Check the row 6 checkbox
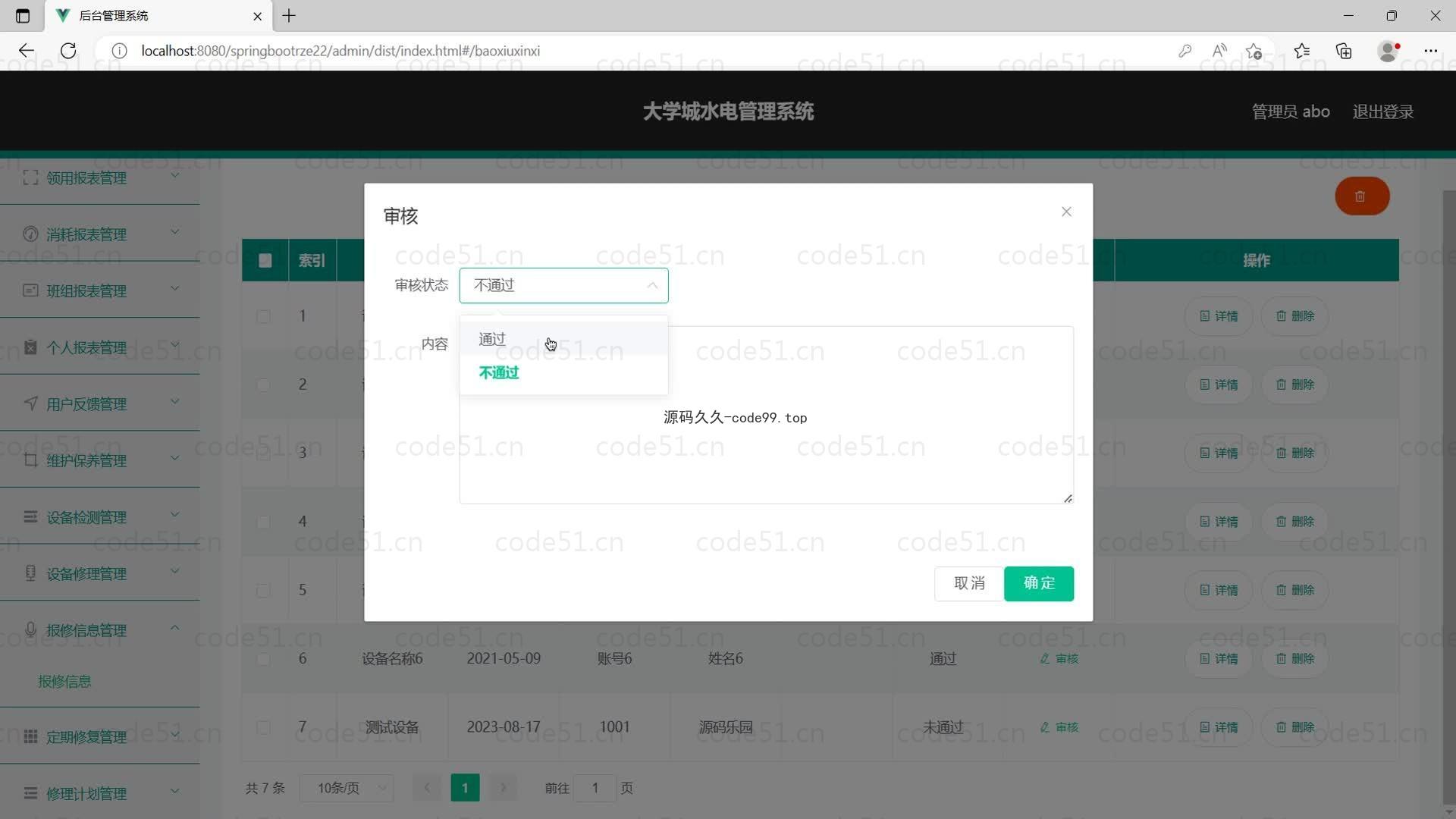1456x819 pixels. [263, 659]
